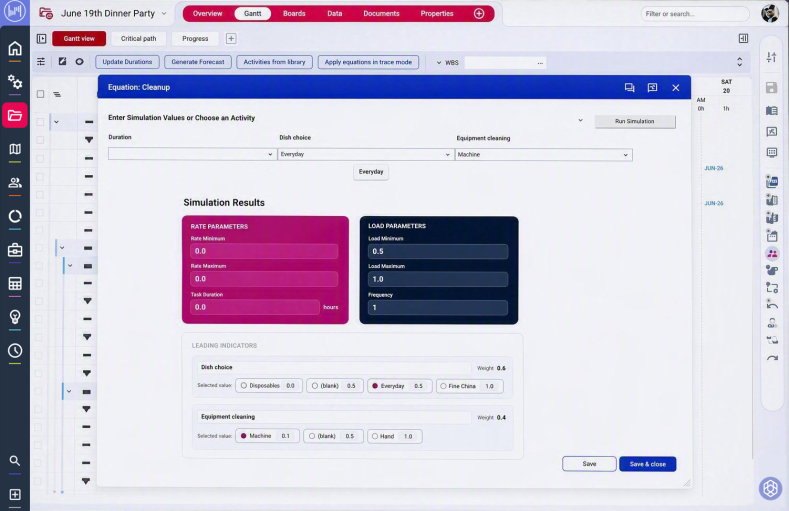Open the Home icon in left sidebar

tap(15, 48)
